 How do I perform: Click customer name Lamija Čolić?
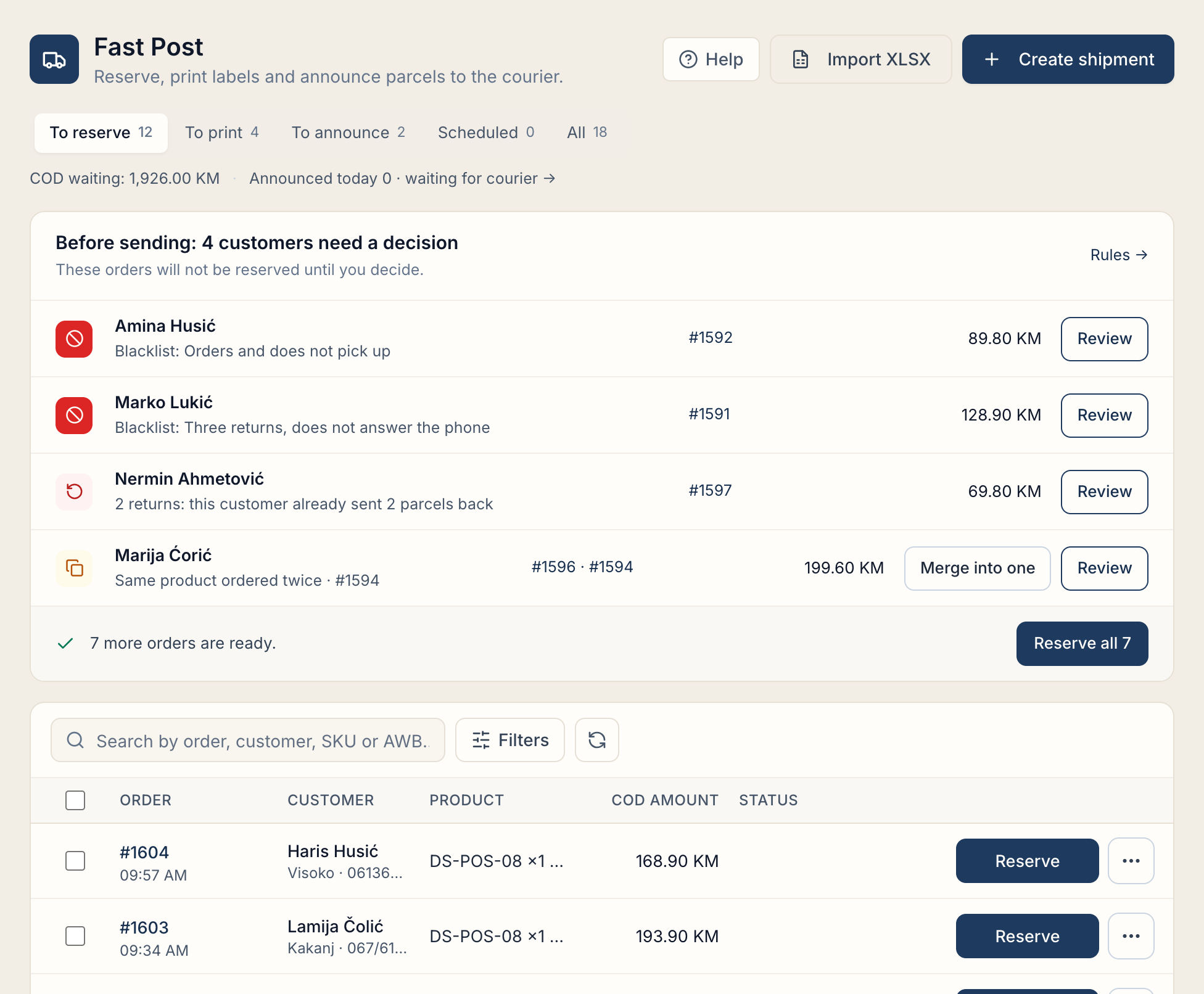click(x=336, y=926)
